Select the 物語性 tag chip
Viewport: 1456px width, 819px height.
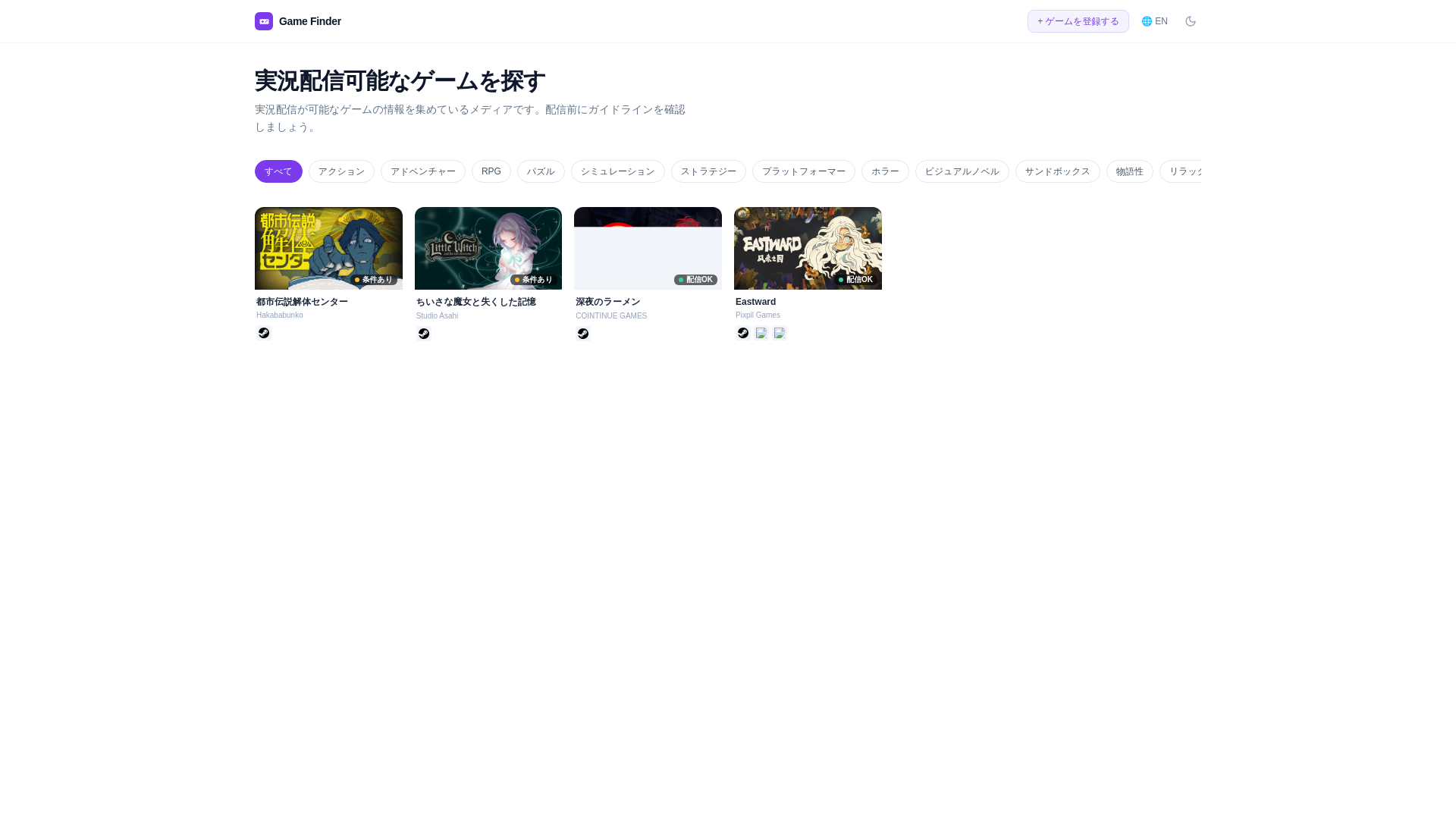pyautogui.click(x=1130, y=171)
